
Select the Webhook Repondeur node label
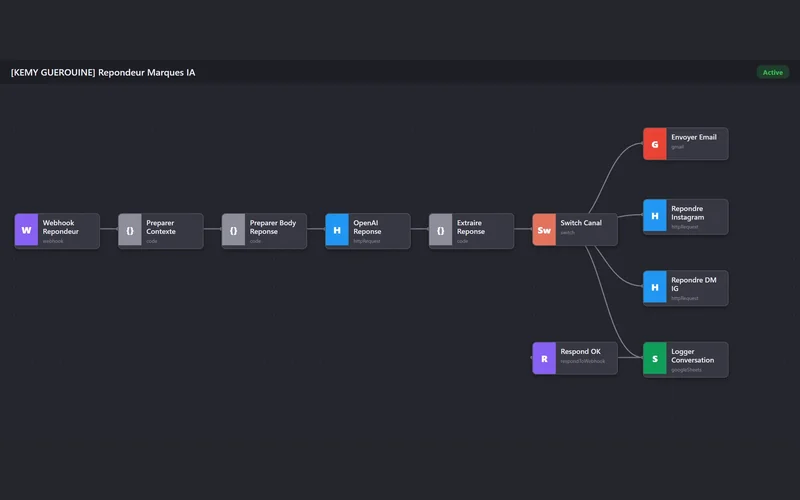[x=61, y=227]
